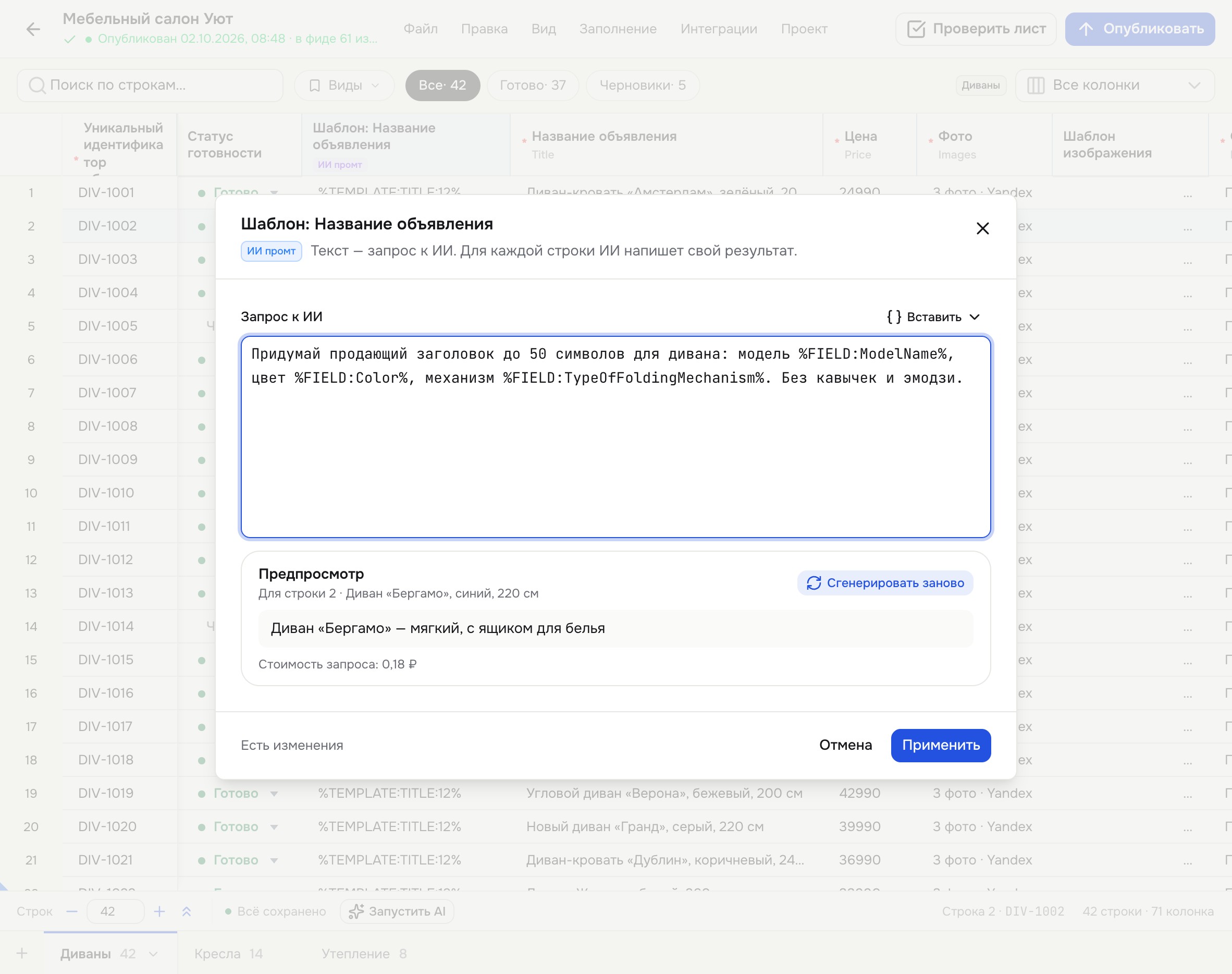Expand status dropdown for row DIV-1019

(274, 793)
